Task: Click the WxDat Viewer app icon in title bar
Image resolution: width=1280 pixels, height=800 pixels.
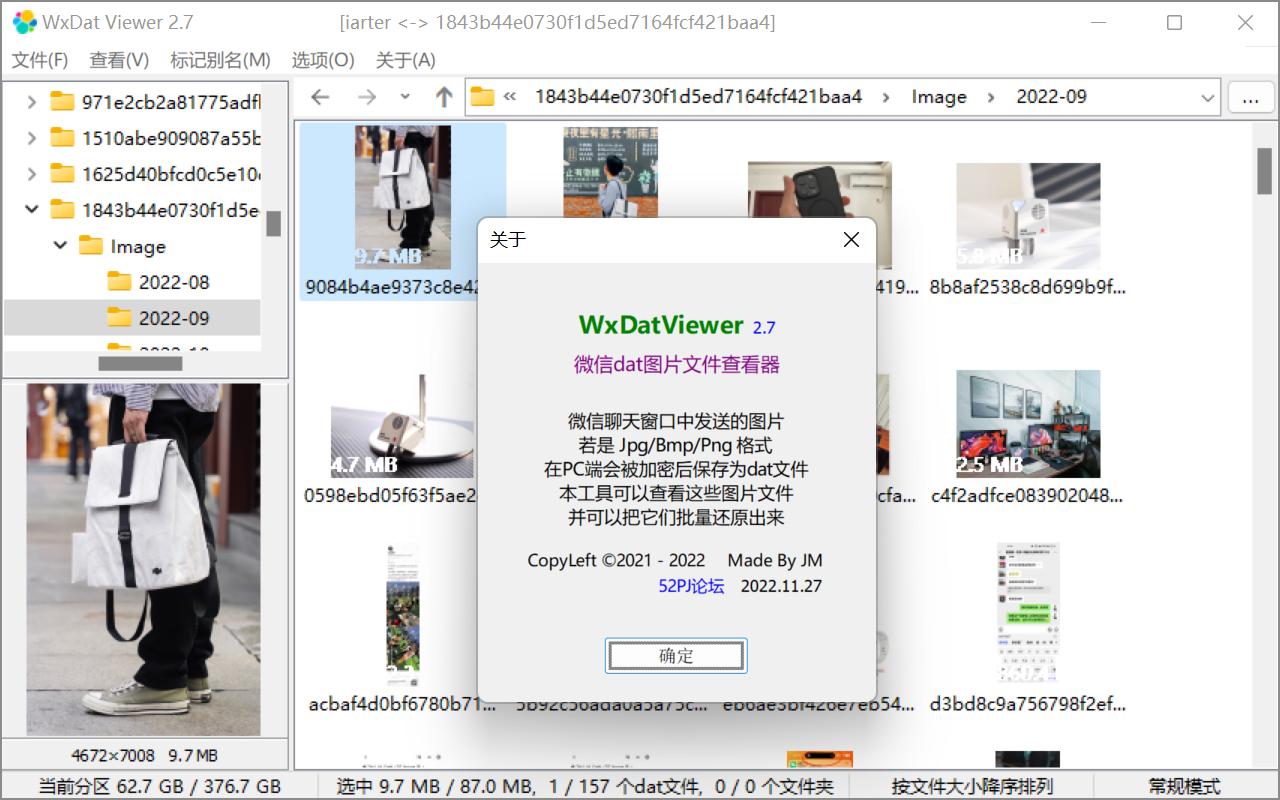Action: tap(24, 22)
